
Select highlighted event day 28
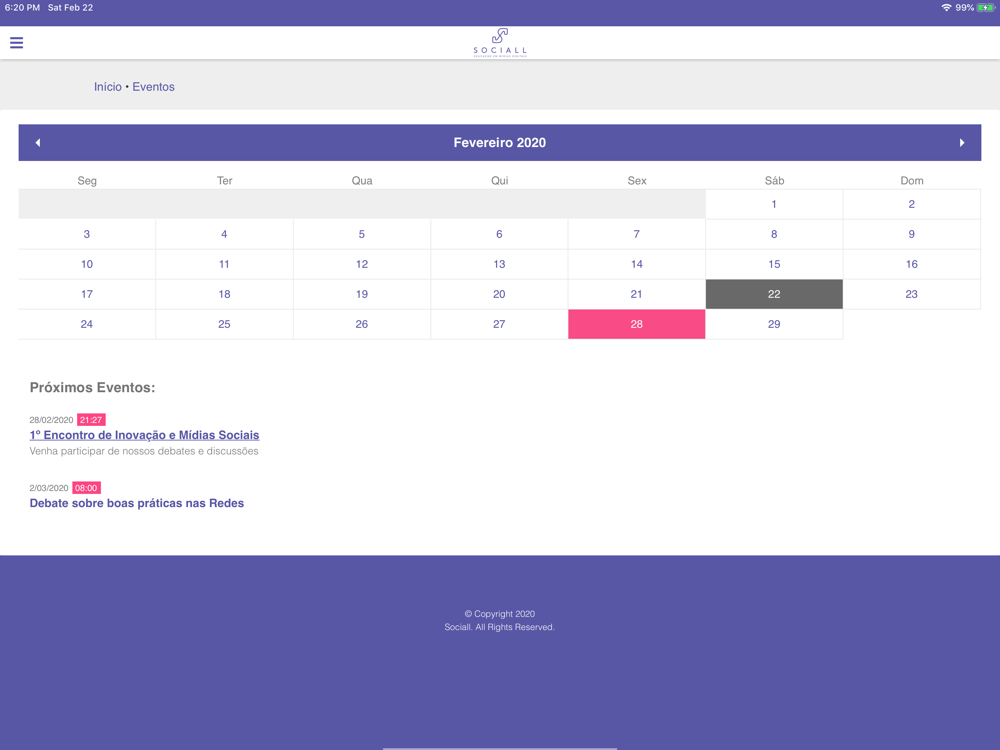(x=636, y=324)
